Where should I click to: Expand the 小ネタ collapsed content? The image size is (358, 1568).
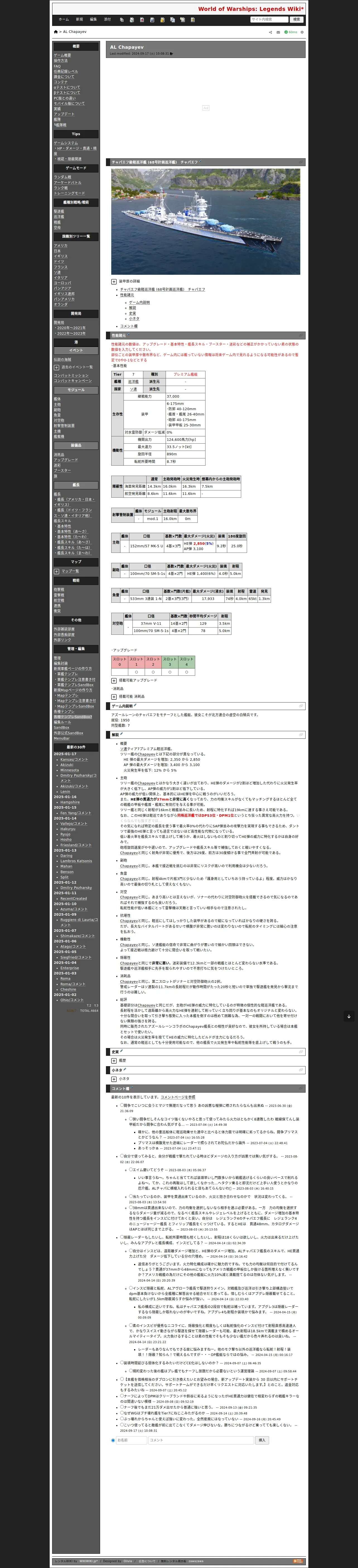tap(114, 1079)
